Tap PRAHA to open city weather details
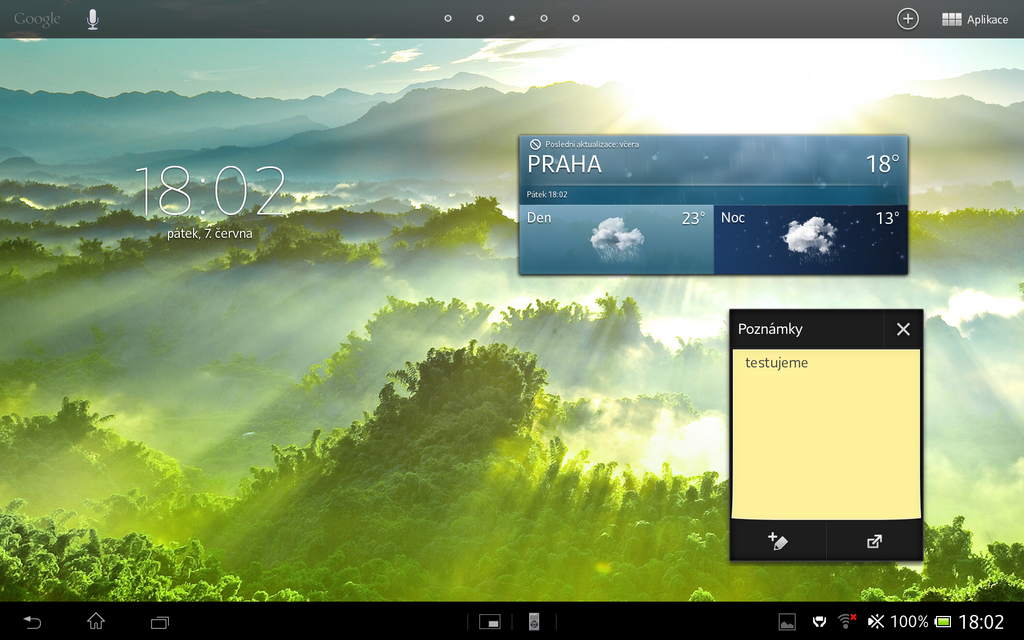The width and height of the screenshot is (1024, 640). point(566,164)
